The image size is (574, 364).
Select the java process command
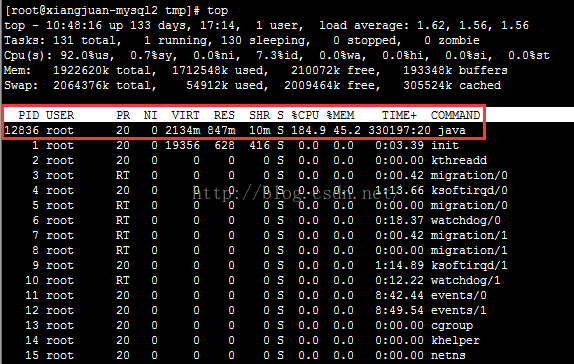pyautogui.click(x=452, y=131)
